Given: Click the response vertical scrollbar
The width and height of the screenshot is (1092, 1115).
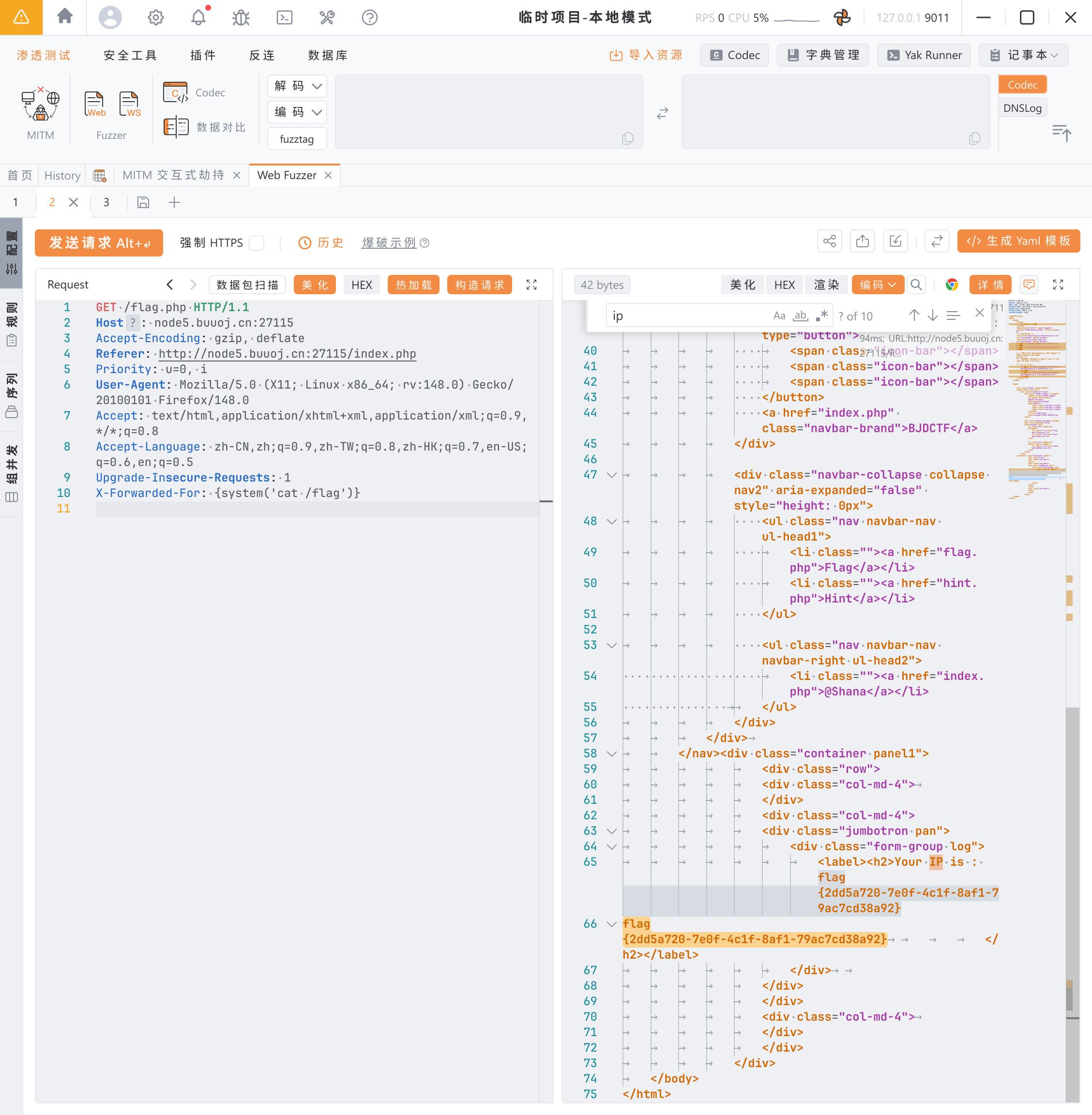Looking at the screenshot, I should click(1072, 860).
